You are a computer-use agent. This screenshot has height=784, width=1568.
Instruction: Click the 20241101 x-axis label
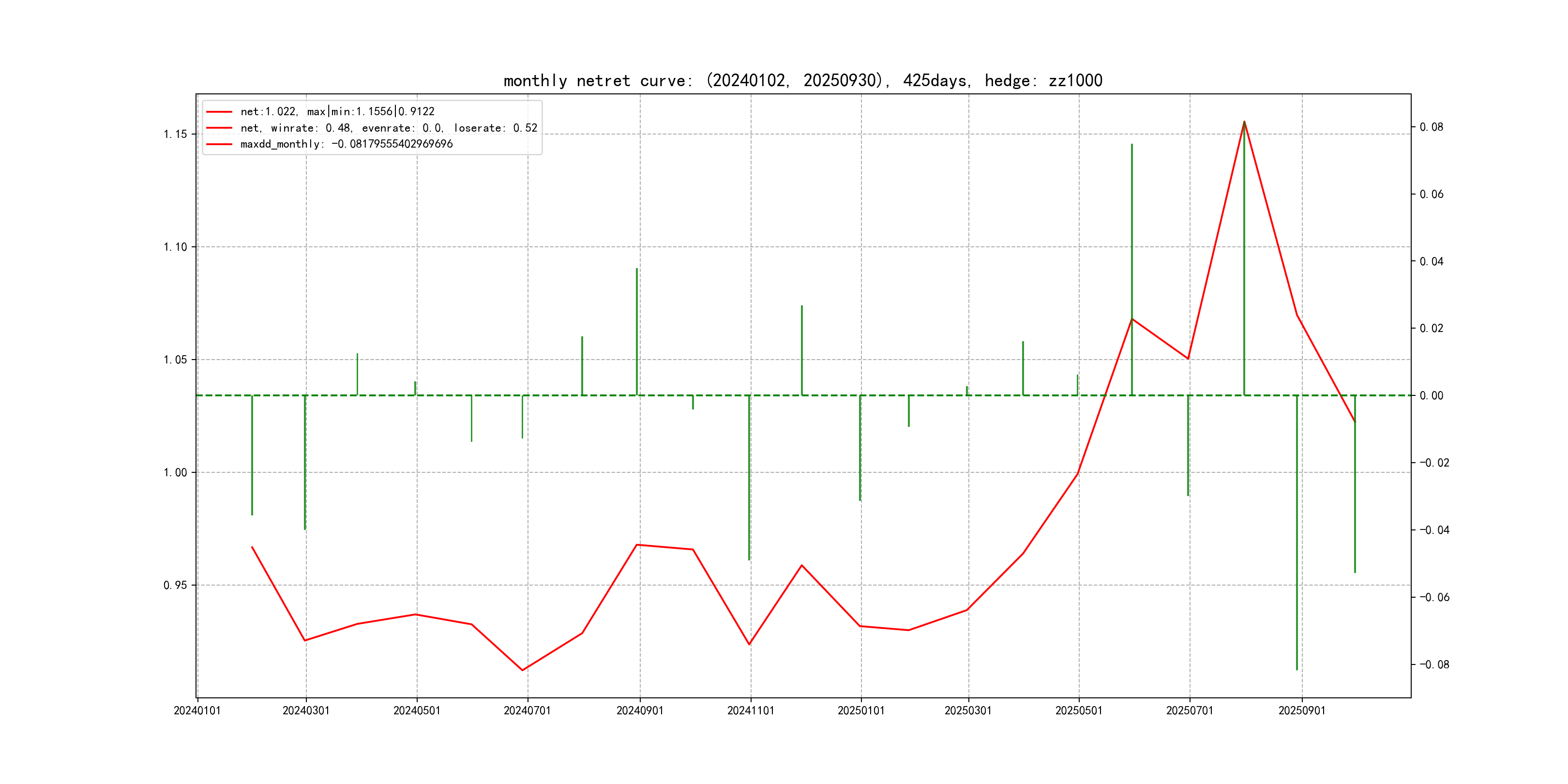[x=751, y=710]
